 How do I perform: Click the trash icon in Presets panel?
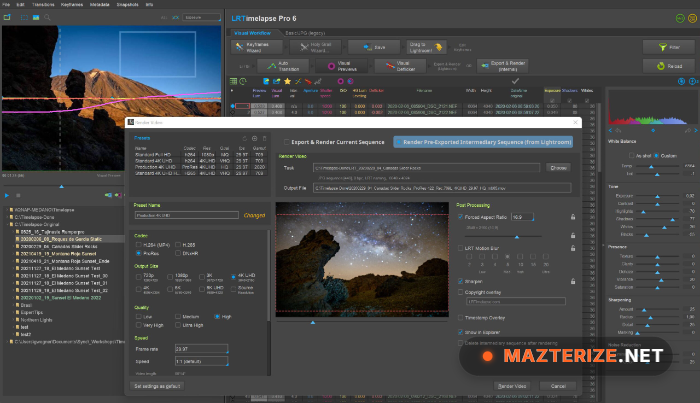[264, 138]
